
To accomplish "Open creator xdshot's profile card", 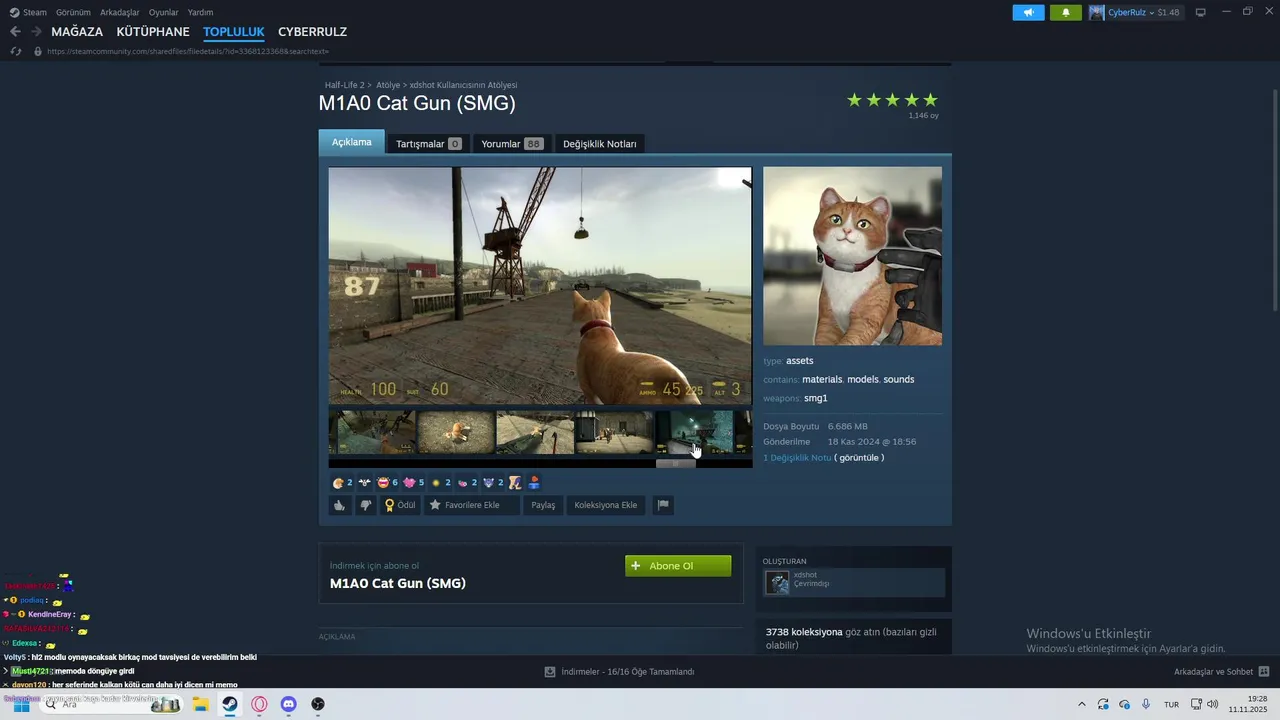I will 855,582.
